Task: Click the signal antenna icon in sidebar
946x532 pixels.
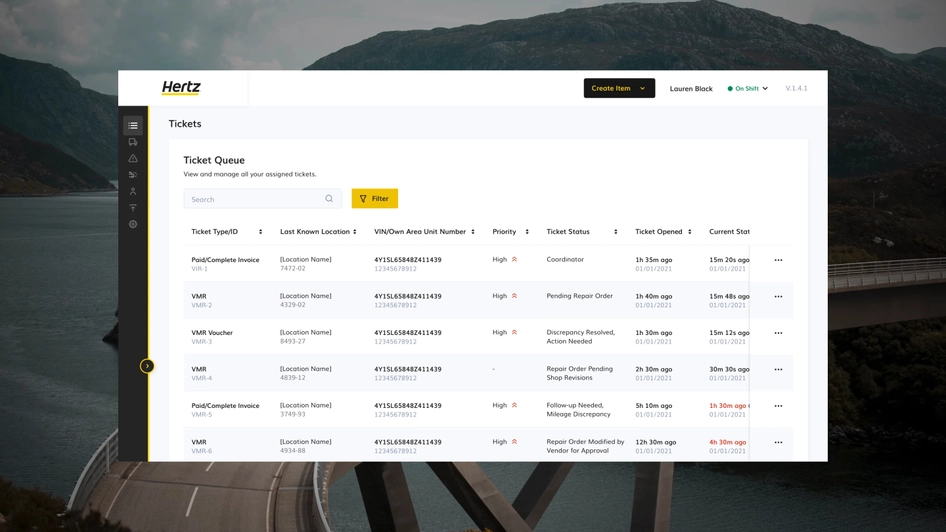Action: 133,207
